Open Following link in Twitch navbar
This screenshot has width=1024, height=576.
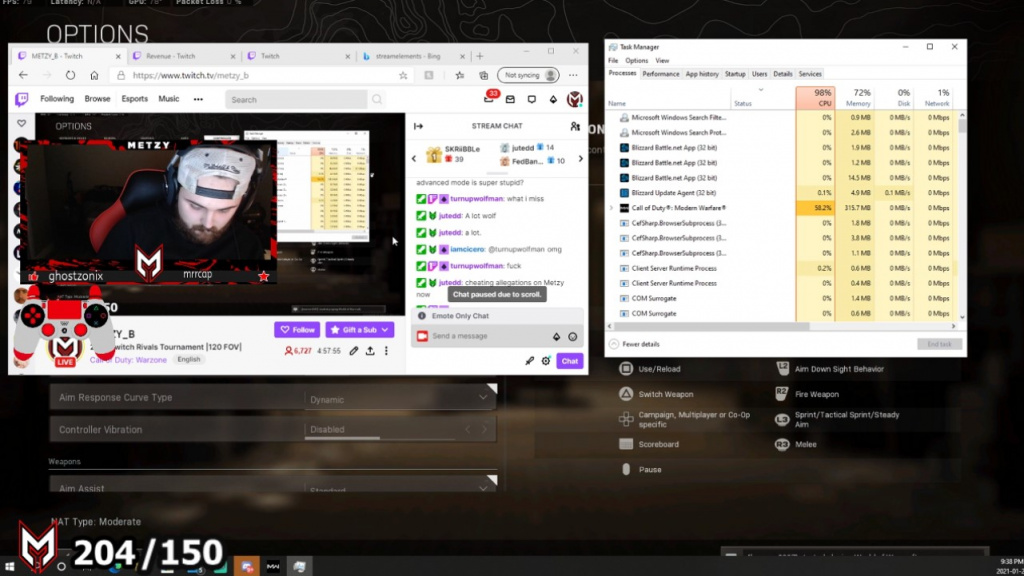coord(57,99)
